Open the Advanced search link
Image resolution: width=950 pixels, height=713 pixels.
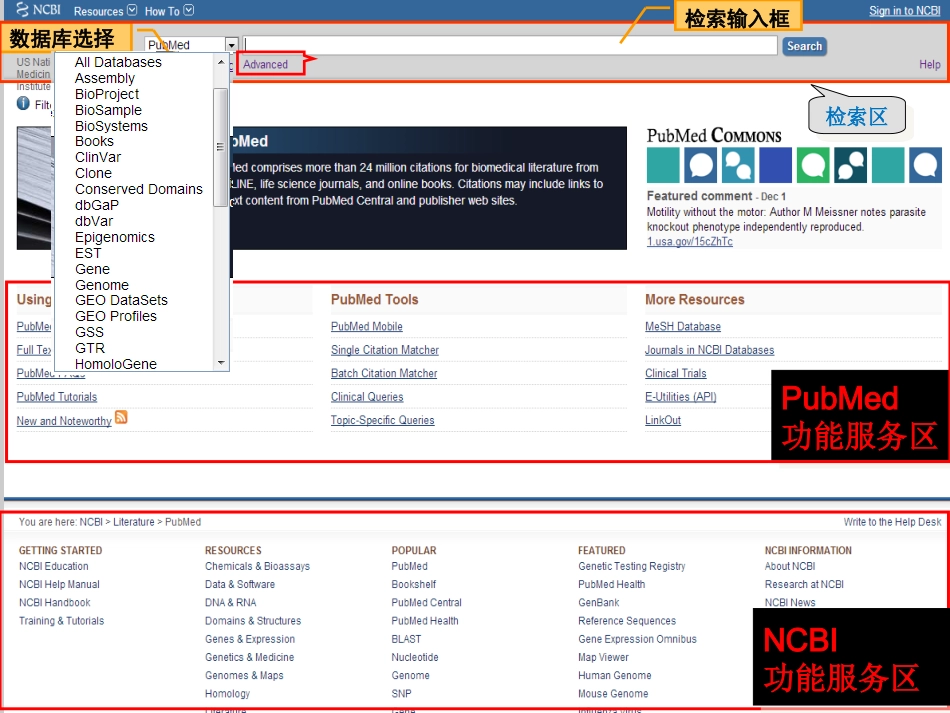265,64
